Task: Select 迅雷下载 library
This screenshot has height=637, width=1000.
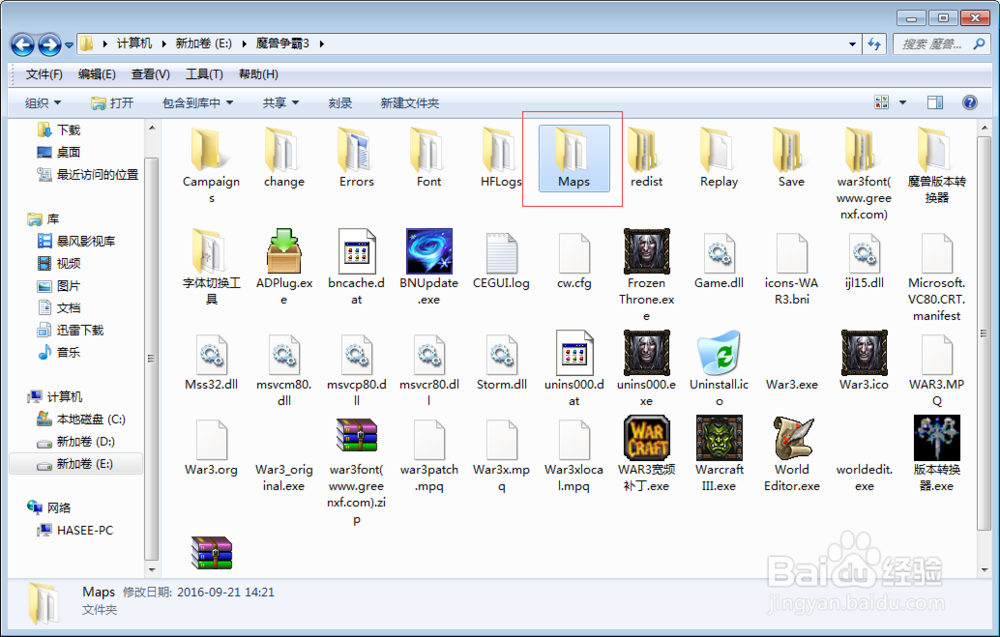Action: click(x=70, y=330)
